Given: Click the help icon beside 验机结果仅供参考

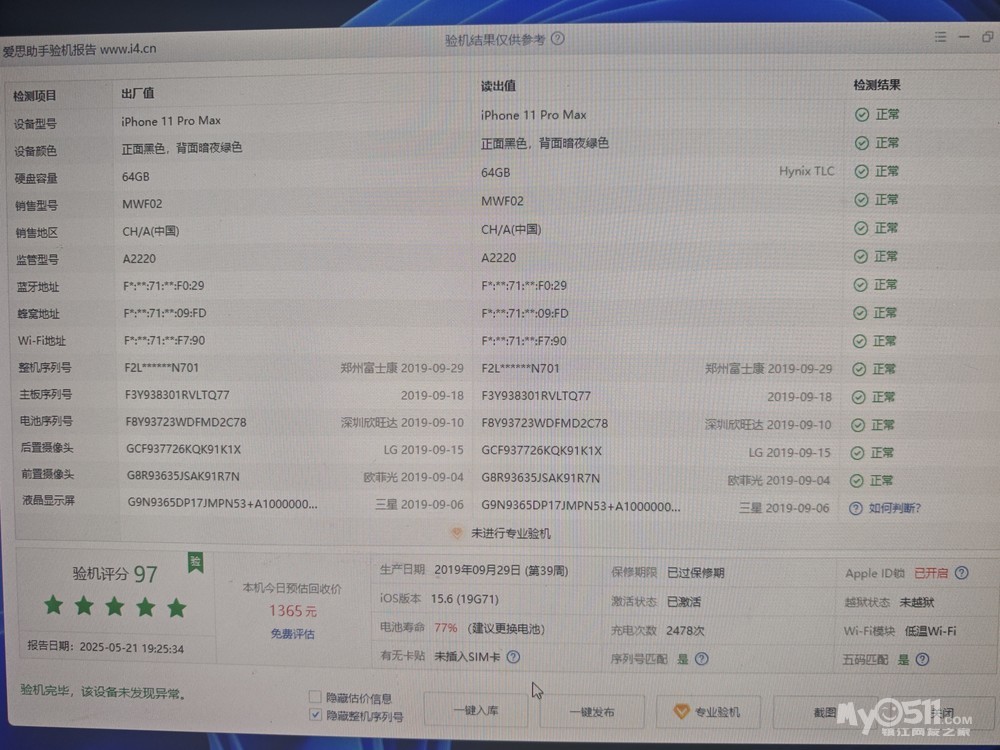Looking at the screenshot, I should (x=558, y=39).
